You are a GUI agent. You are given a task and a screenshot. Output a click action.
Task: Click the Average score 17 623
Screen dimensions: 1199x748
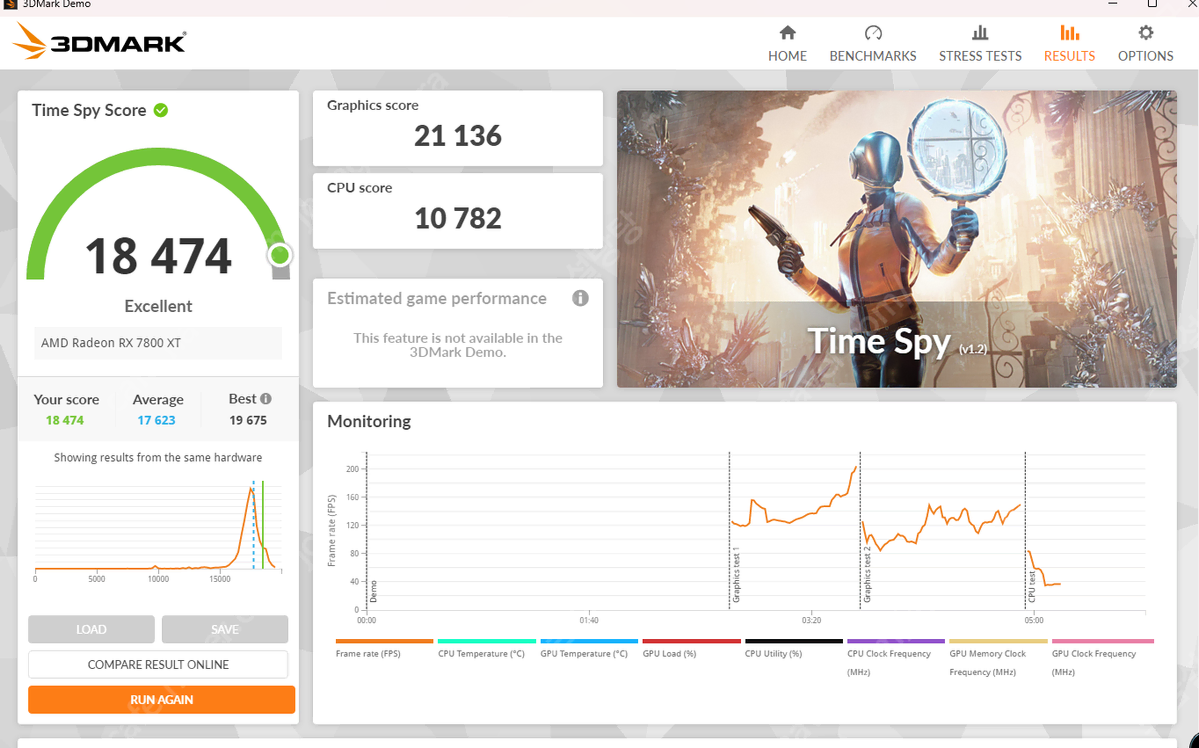[157, 420]
